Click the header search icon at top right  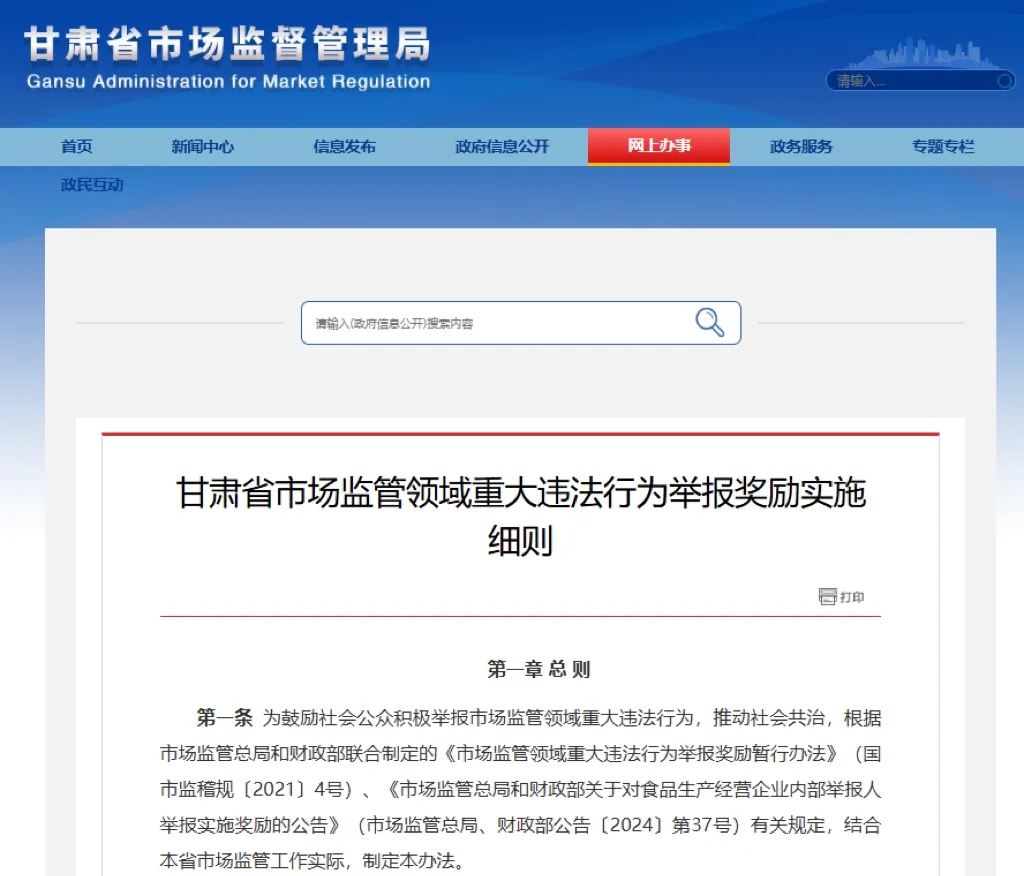[1004, 81]
